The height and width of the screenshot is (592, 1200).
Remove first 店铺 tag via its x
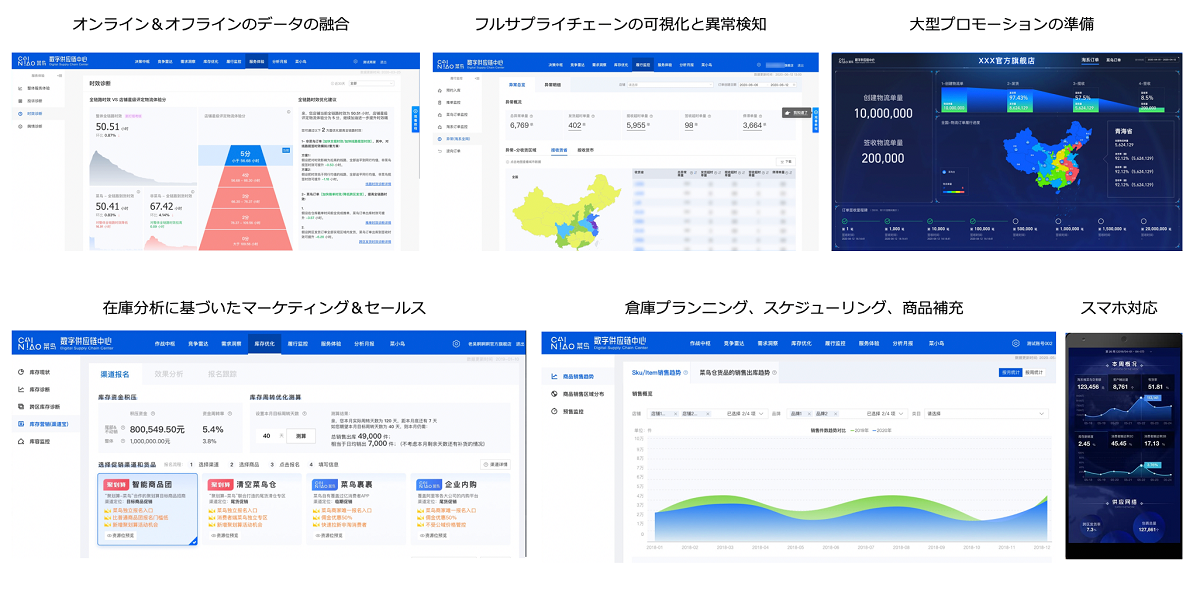click(676, 413)
